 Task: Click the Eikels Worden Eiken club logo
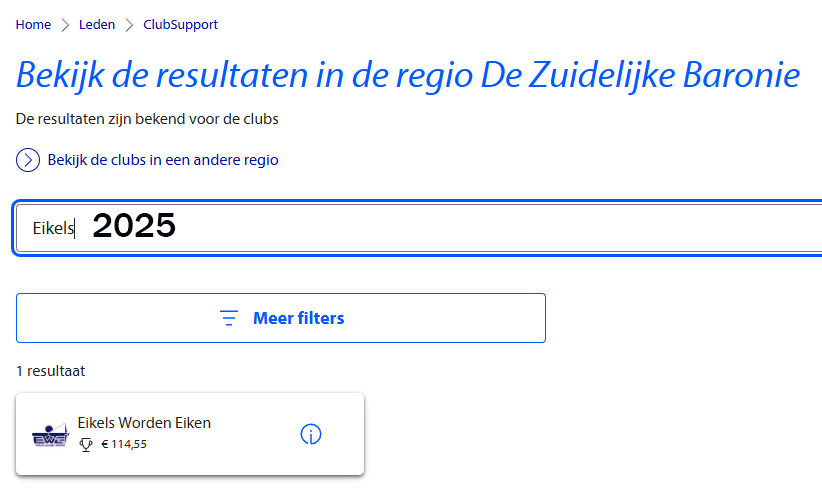(49, 435)
